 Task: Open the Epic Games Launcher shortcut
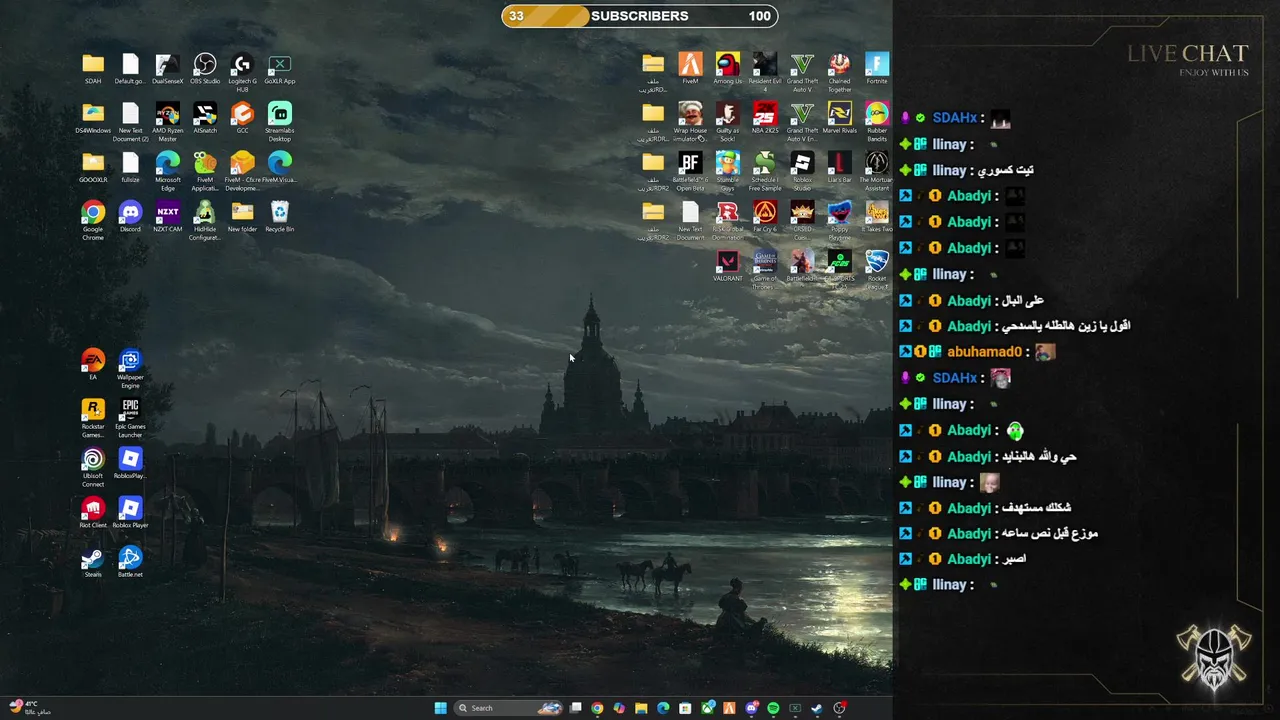[x=130, y=417]
